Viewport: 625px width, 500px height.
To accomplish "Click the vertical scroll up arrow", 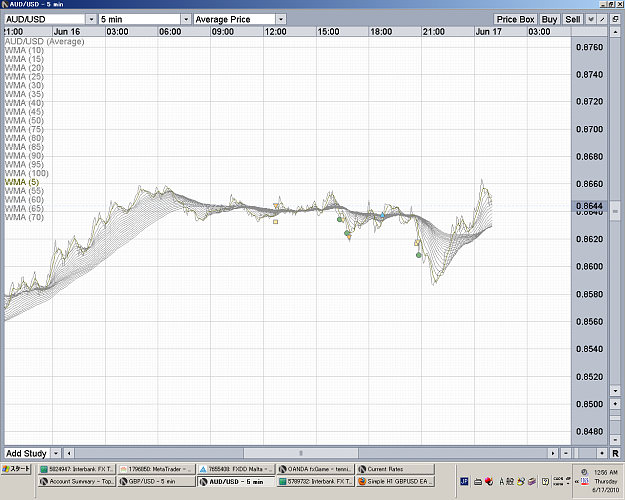I will coord(615,31).
